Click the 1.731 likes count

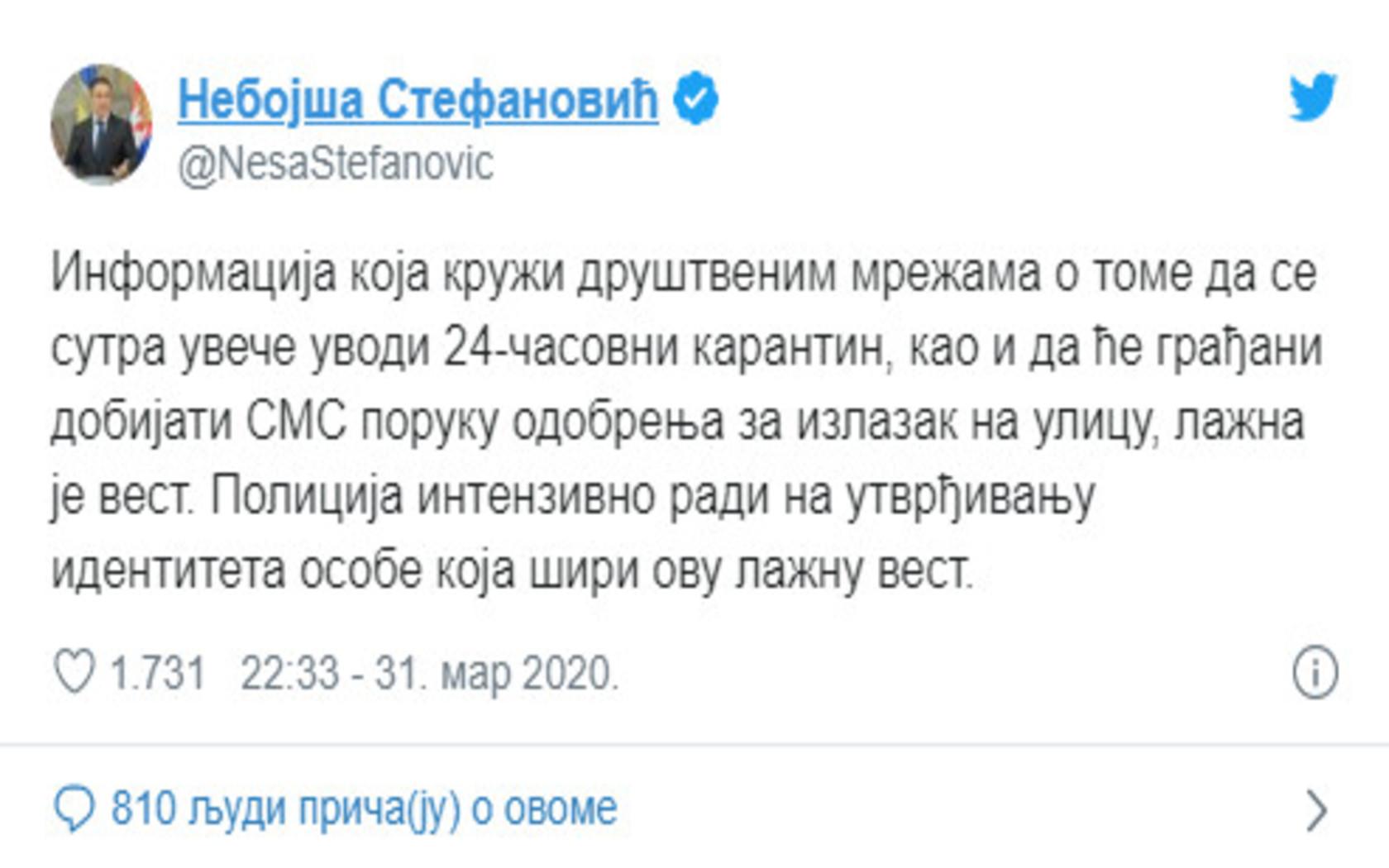pyautogui.click(x=157, y=673)
